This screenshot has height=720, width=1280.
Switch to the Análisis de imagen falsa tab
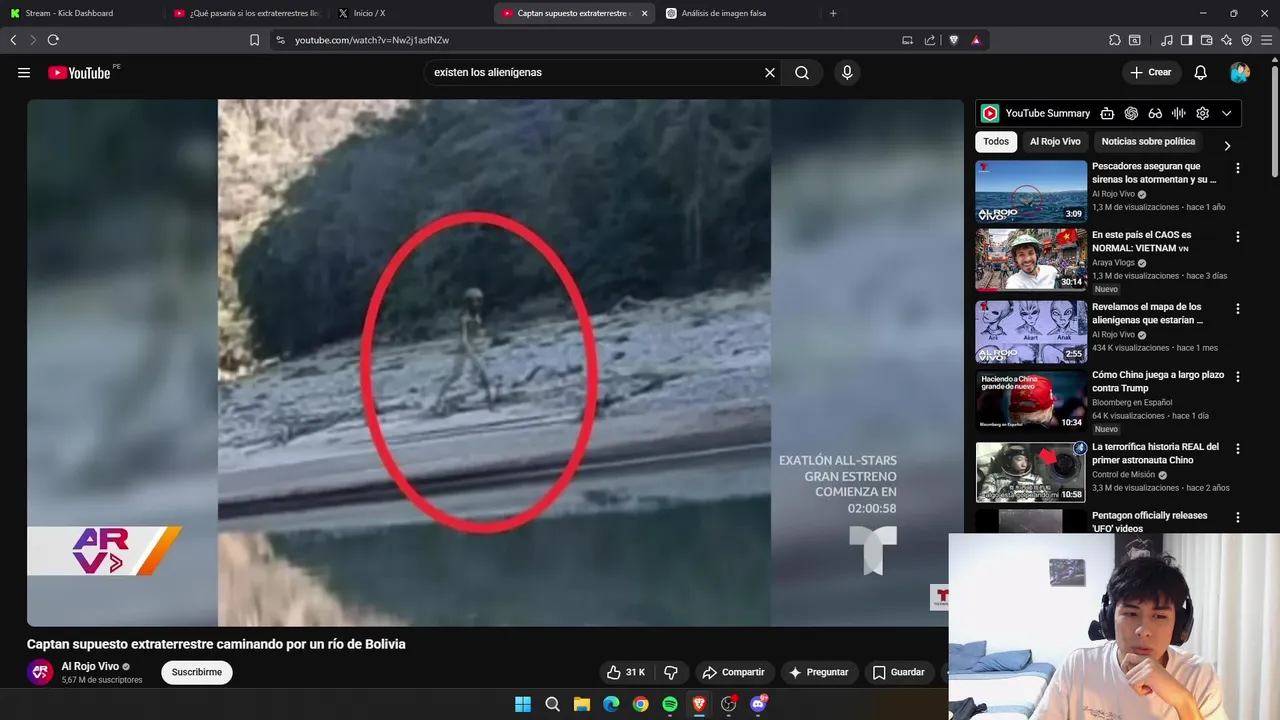coord(735,13)
